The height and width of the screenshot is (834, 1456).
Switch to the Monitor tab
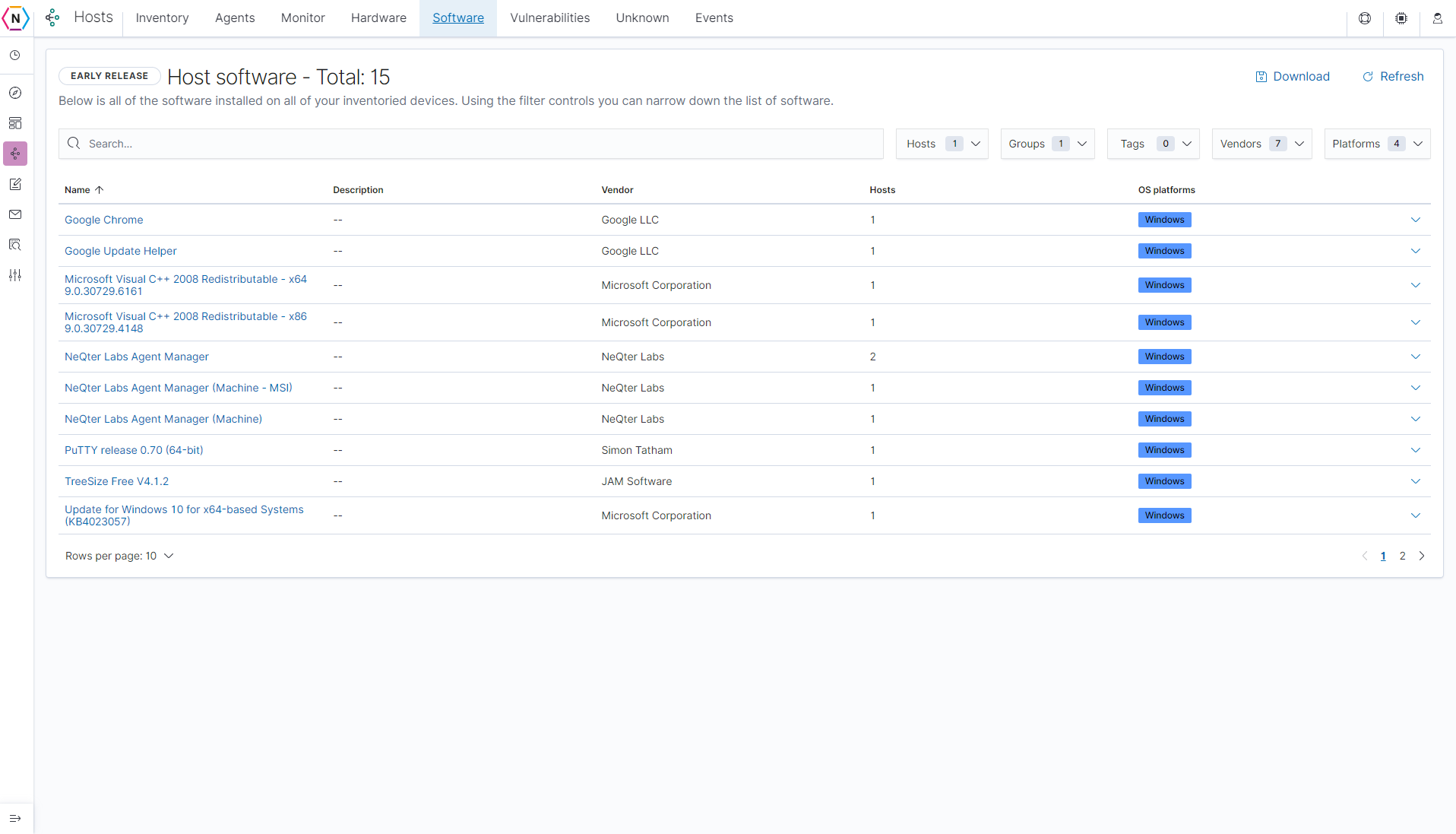tap(302, 17)
